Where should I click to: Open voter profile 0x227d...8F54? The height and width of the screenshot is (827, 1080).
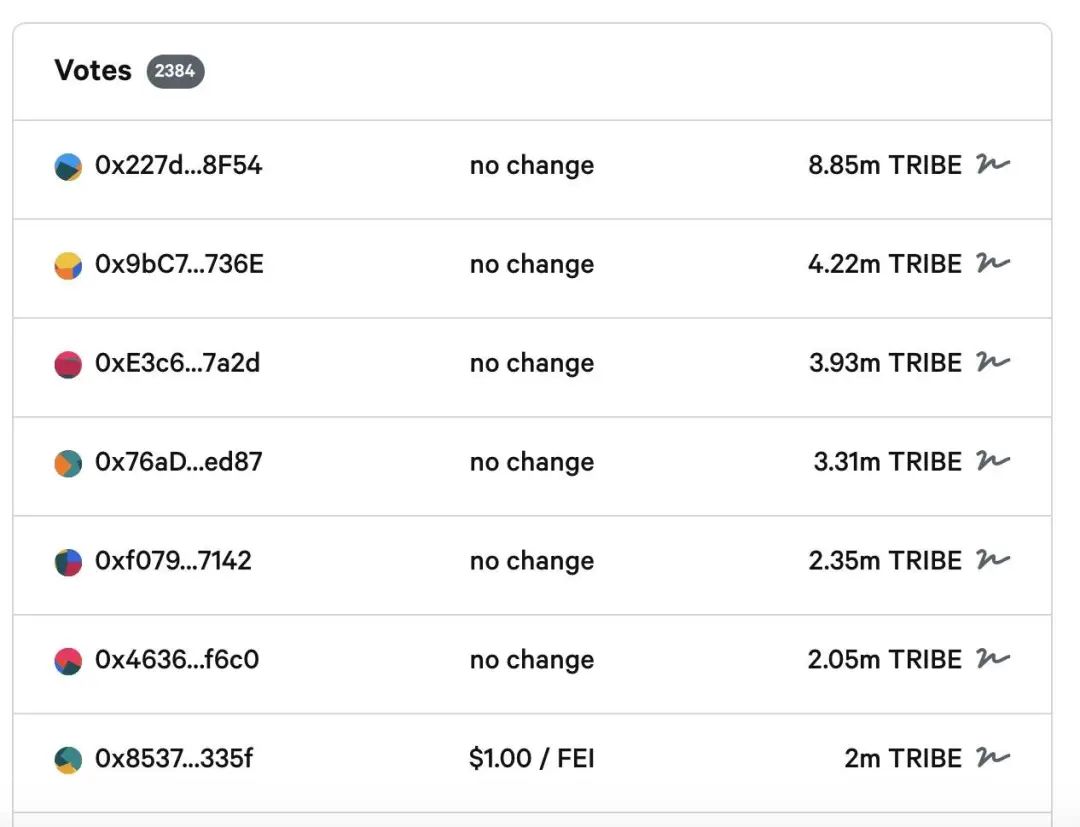coord(178,165)
